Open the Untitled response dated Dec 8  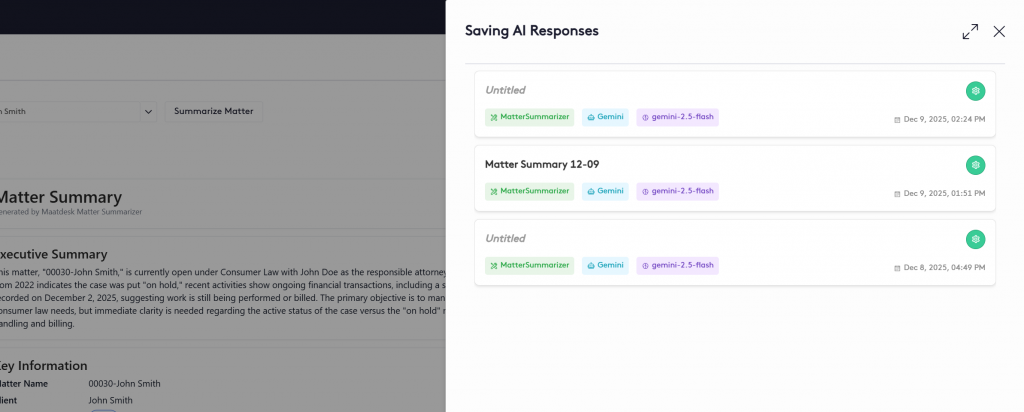click(x=505, y=239)
